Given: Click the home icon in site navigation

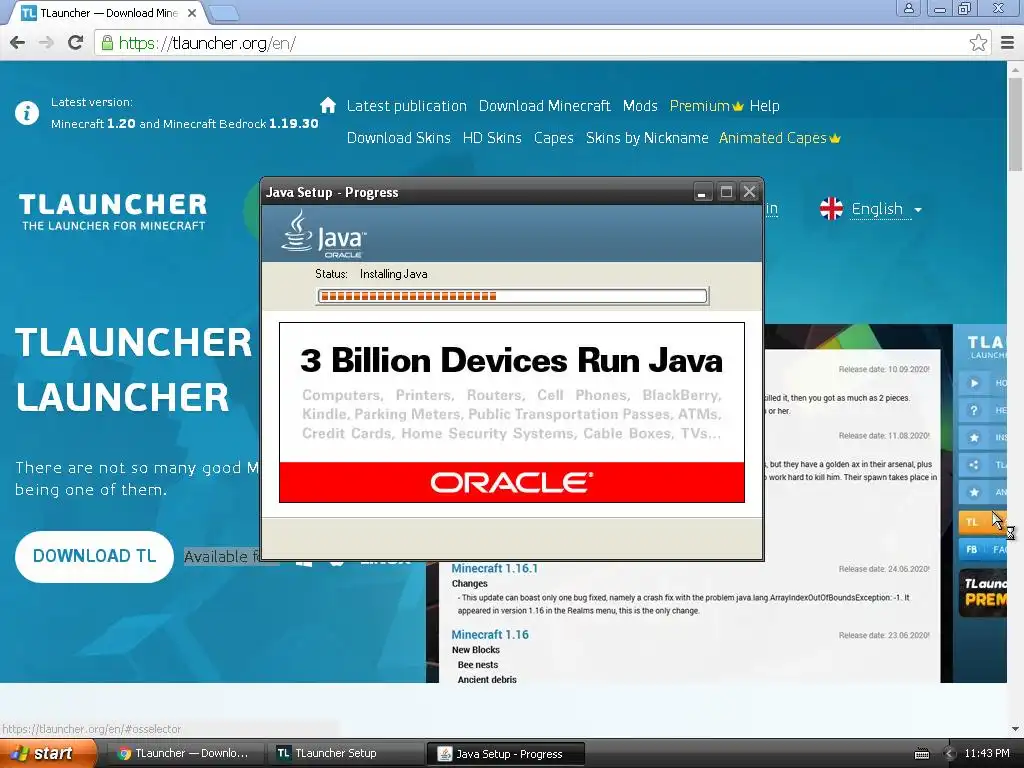Looking at the screenshot, I should (328, 105).
